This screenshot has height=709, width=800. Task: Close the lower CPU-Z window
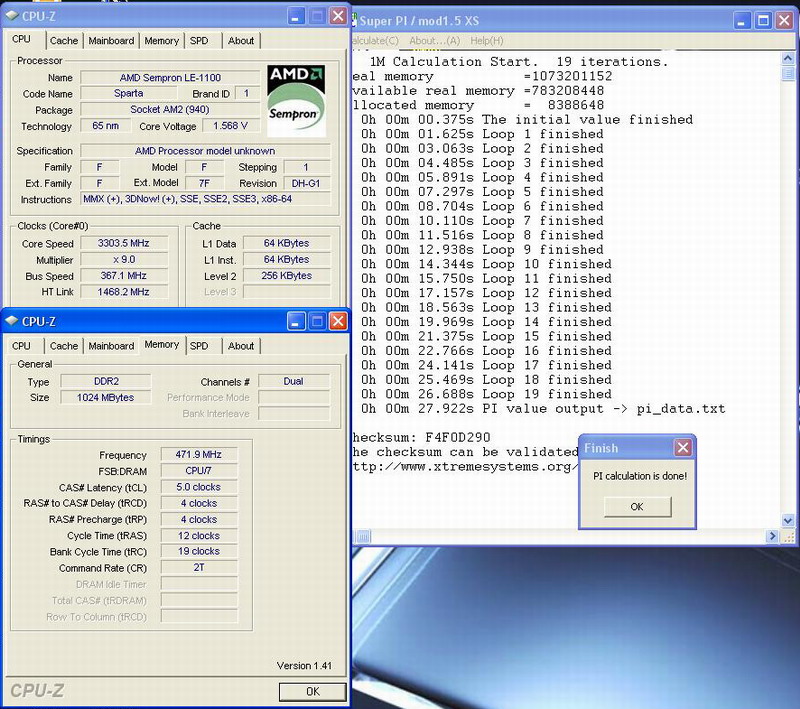click(x=338, y=321)
